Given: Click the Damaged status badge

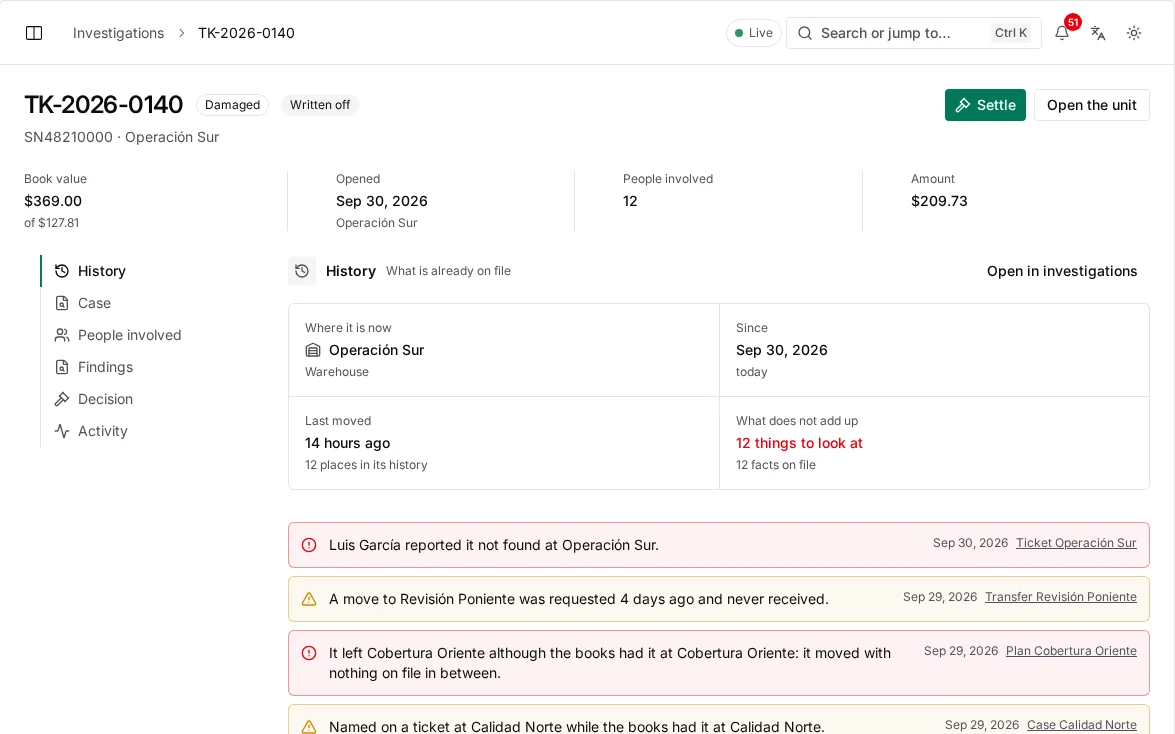Looking at the screenshot, I should (x=232, y=105).
